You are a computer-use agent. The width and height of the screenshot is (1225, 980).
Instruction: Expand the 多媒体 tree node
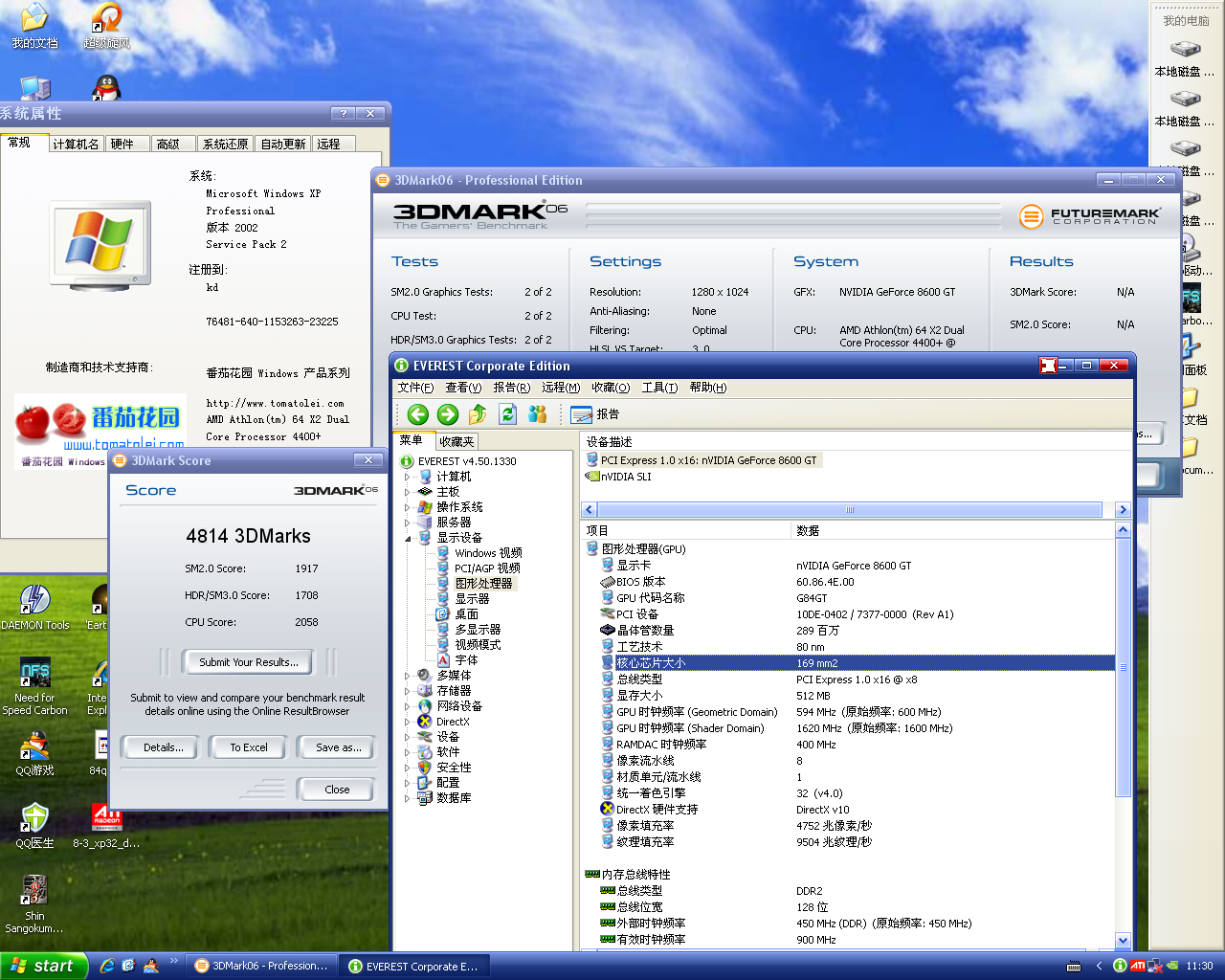(x=407, y=676)
